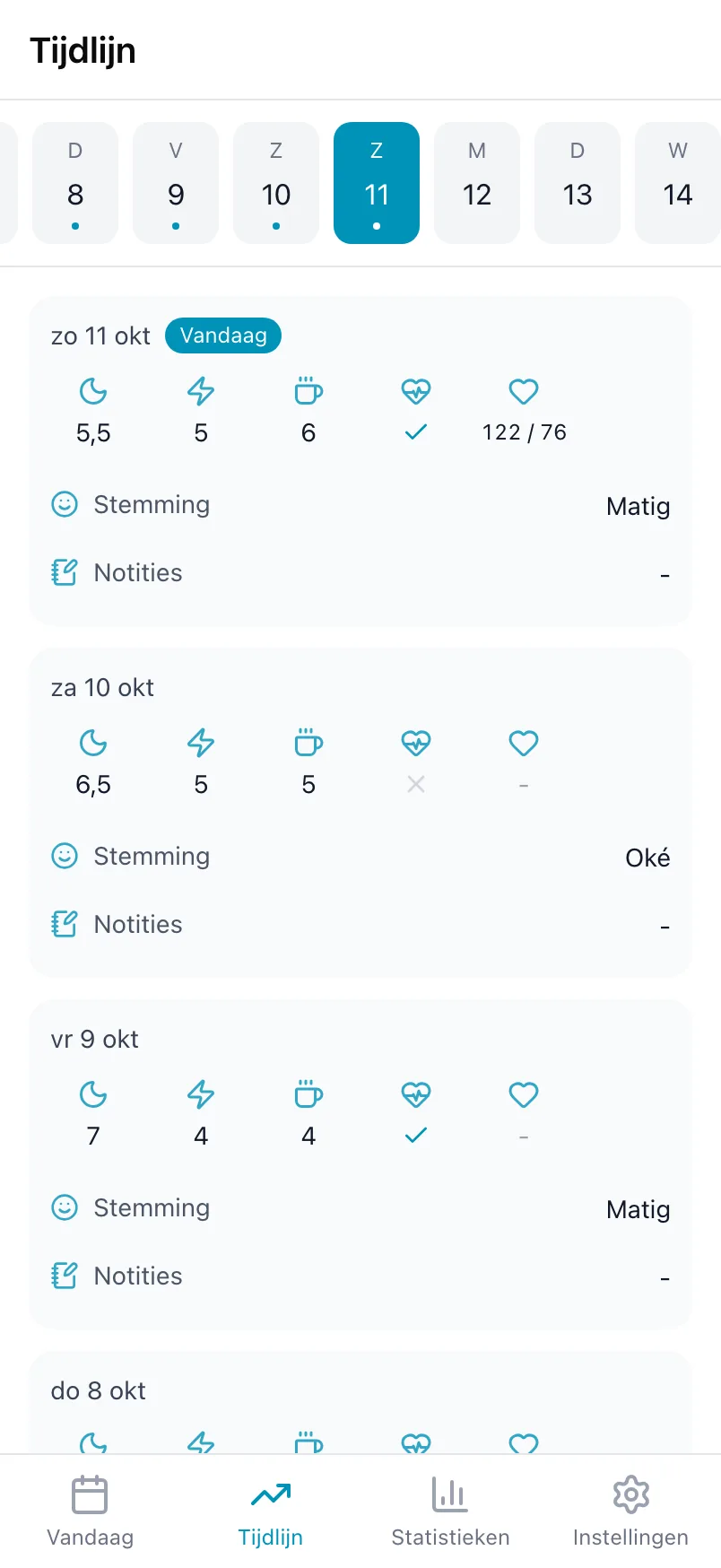The image size is (721, 1568).
Task: Select day Z 10 in the date strip
Action: (x=276, y=183)
